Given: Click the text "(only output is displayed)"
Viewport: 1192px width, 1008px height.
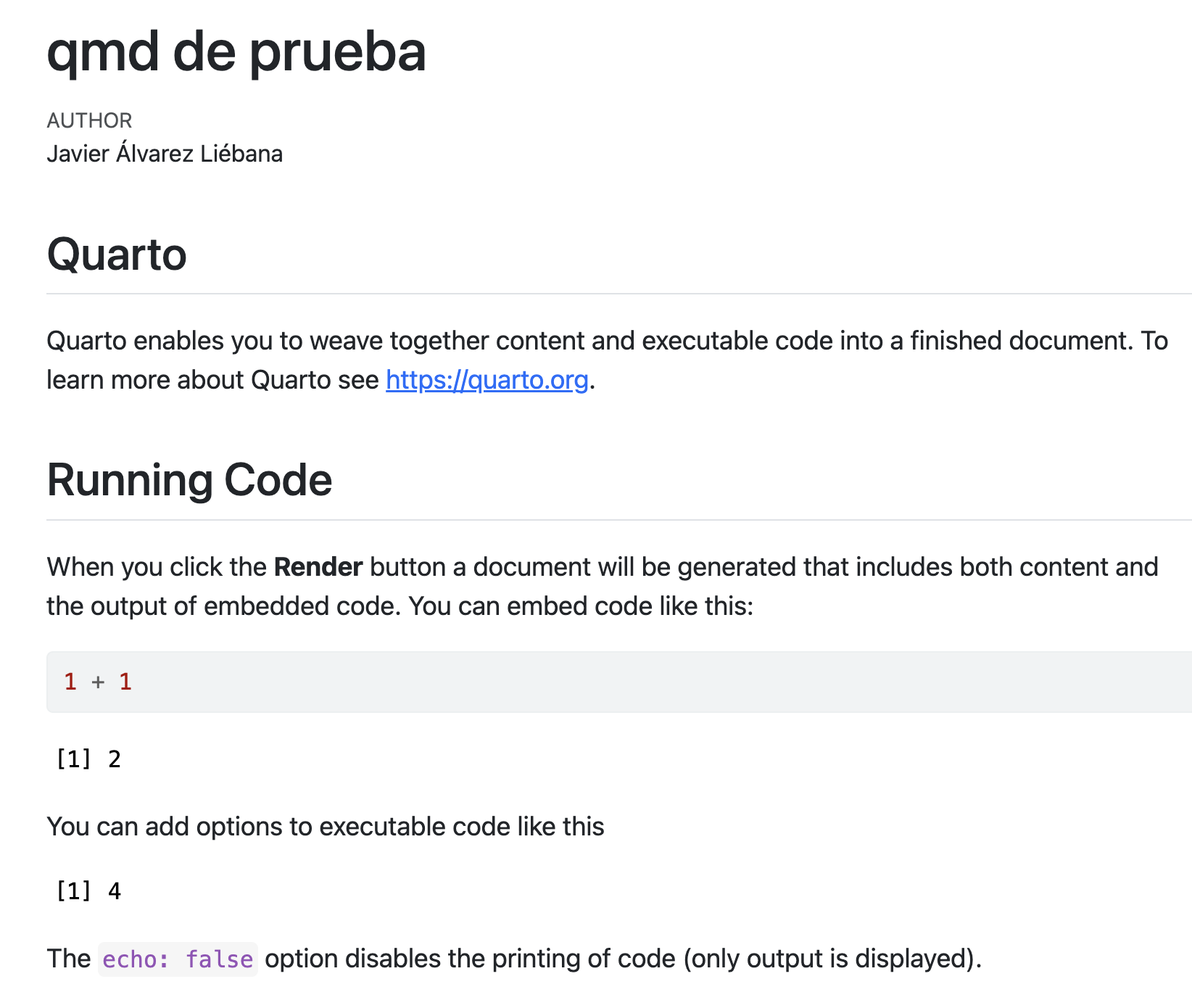Looking at the screenshot, I should click(832, 959).
